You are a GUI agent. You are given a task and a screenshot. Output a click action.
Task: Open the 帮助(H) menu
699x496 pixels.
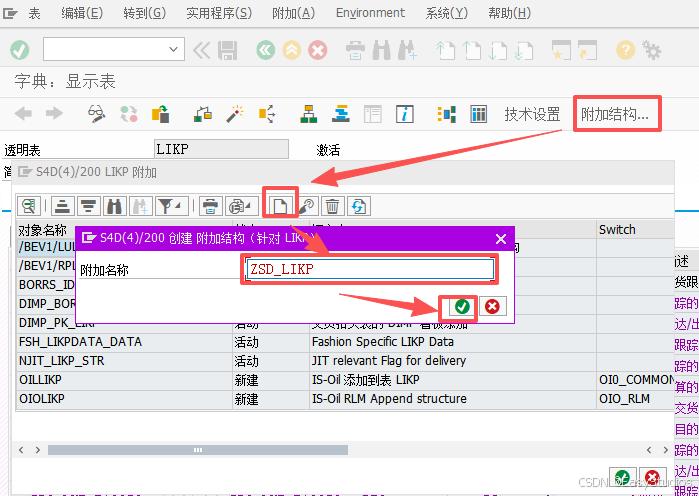pos(510,13)
